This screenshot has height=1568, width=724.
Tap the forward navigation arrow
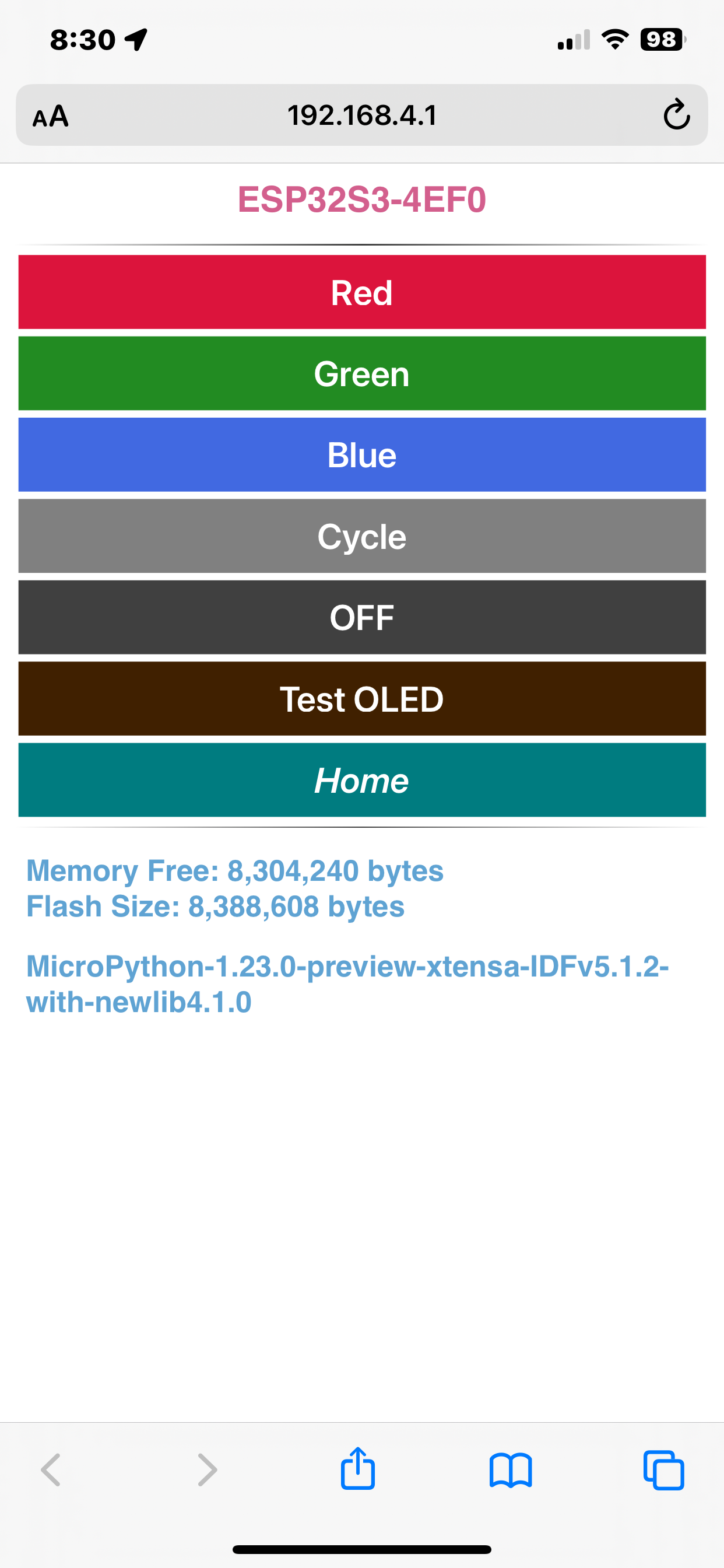(x=208, y=1470)
